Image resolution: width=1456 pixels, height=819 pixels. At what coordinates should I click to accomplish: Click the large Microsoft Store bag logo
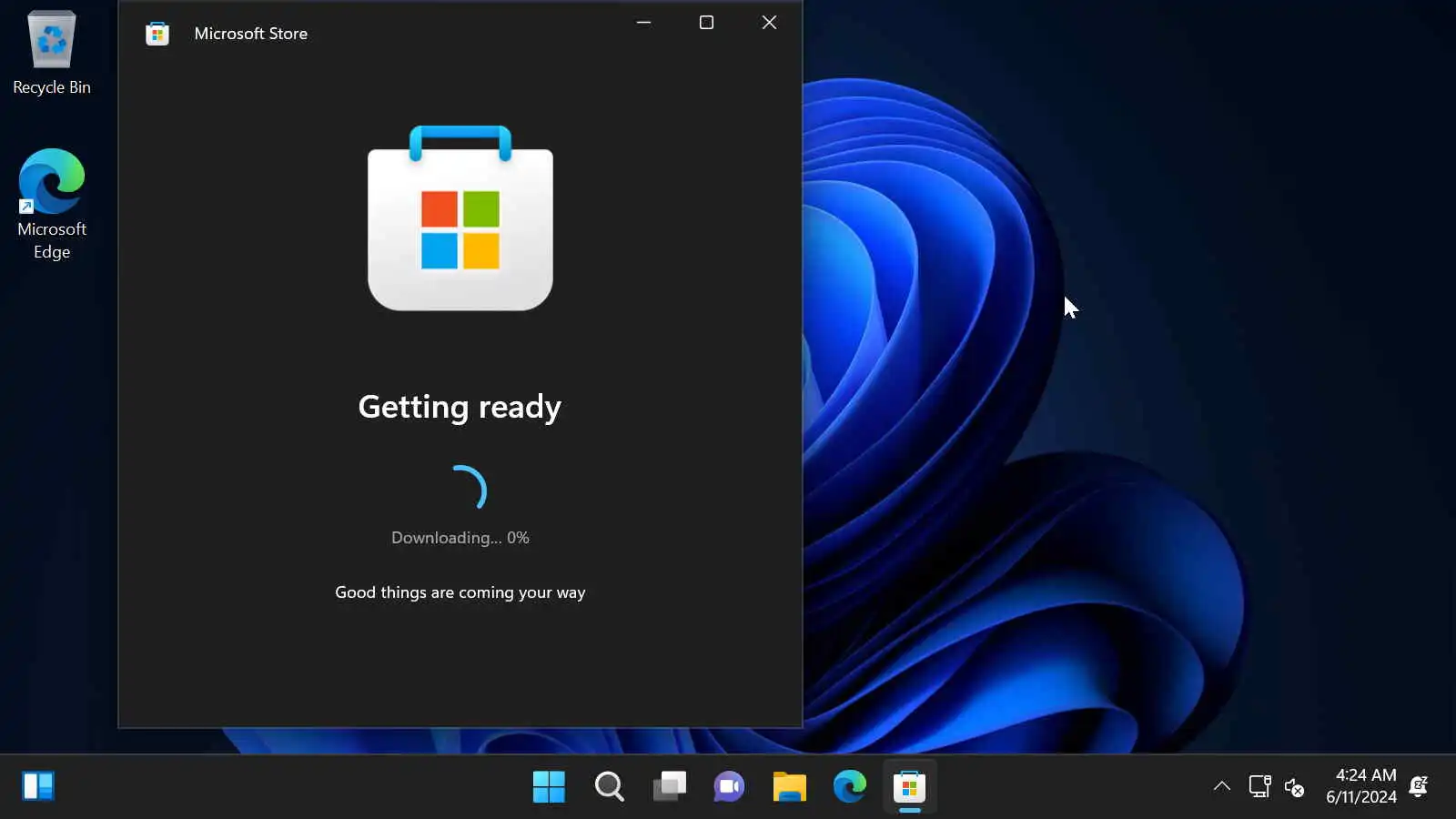click(460, 218)
